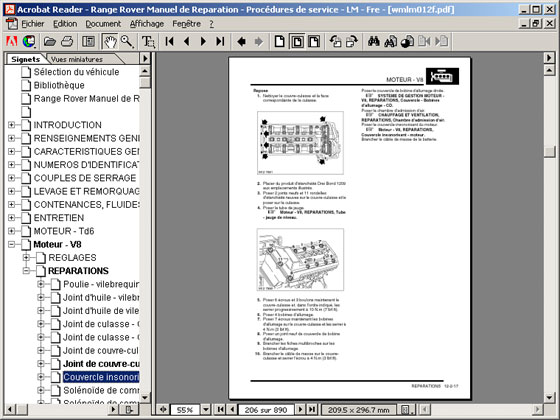Go to first page from toolbar
560x420 pixels.
click(x=170, y=42)
